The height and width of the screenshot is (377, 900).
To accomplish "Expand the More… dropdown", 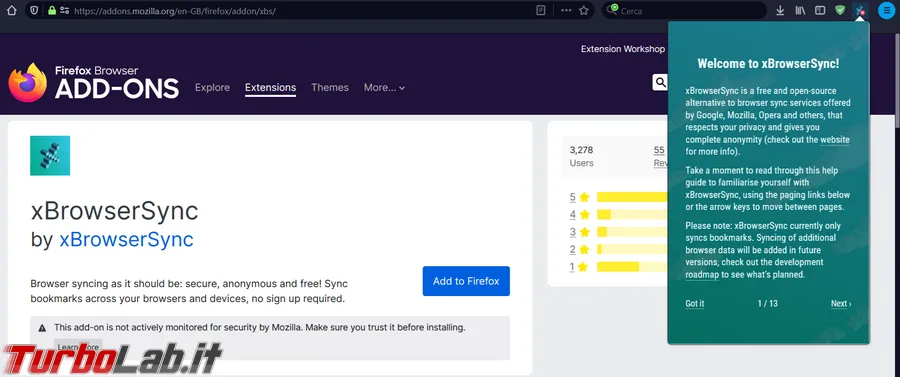I will tap(385, 88).
